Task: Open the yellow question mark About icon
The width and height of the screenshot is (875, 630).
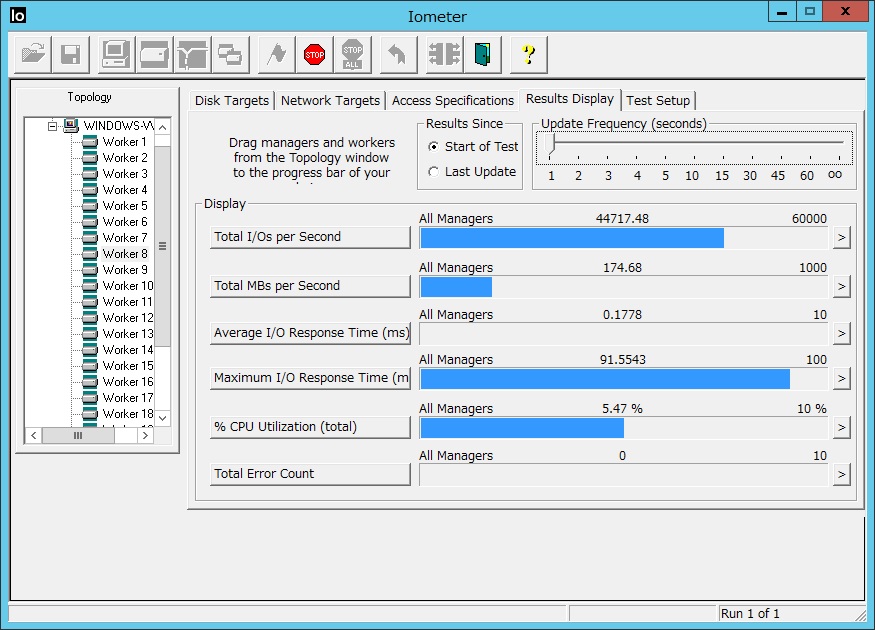Action: [529, 55]
